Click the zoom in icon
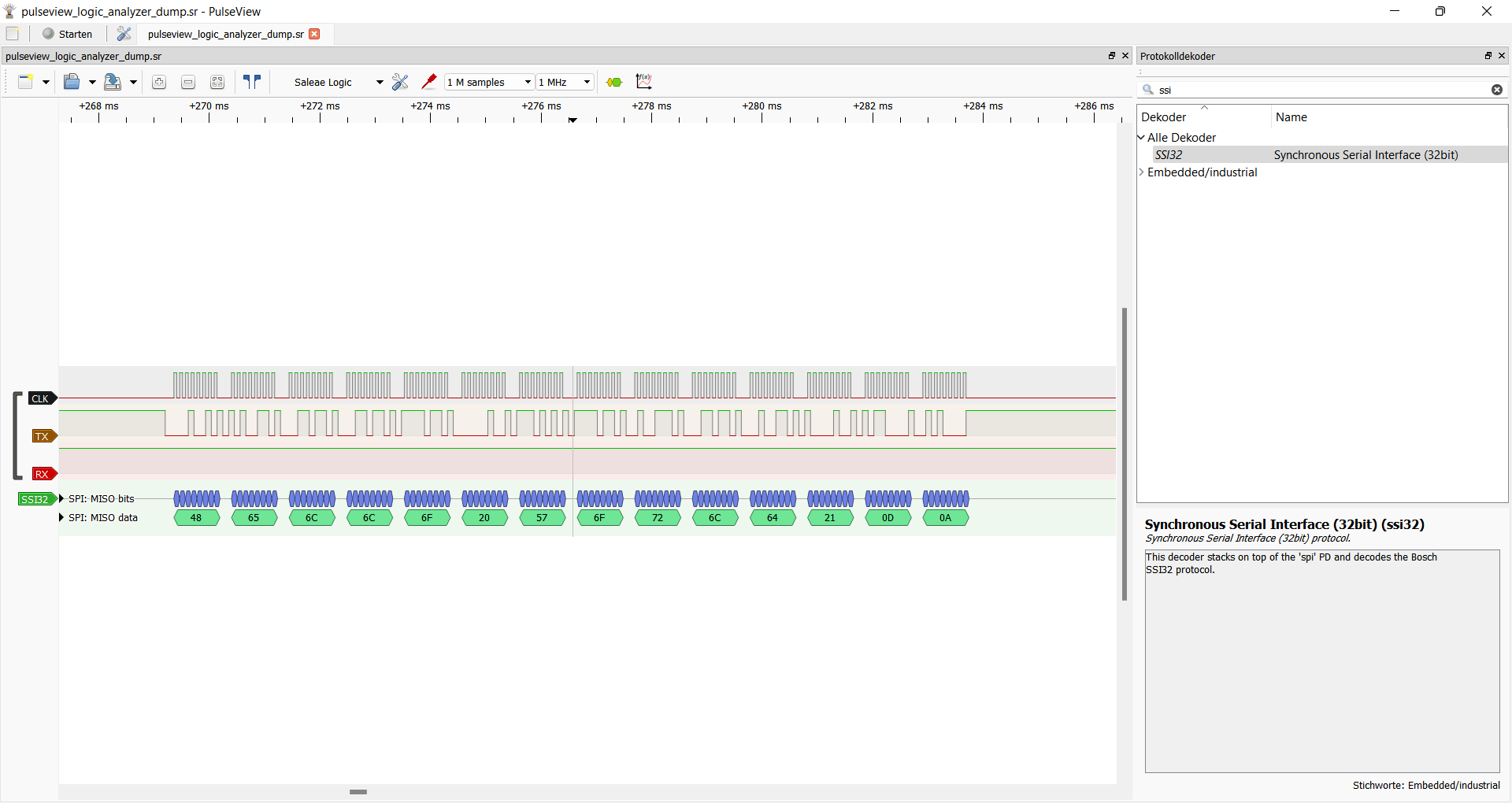 point(159,82)
